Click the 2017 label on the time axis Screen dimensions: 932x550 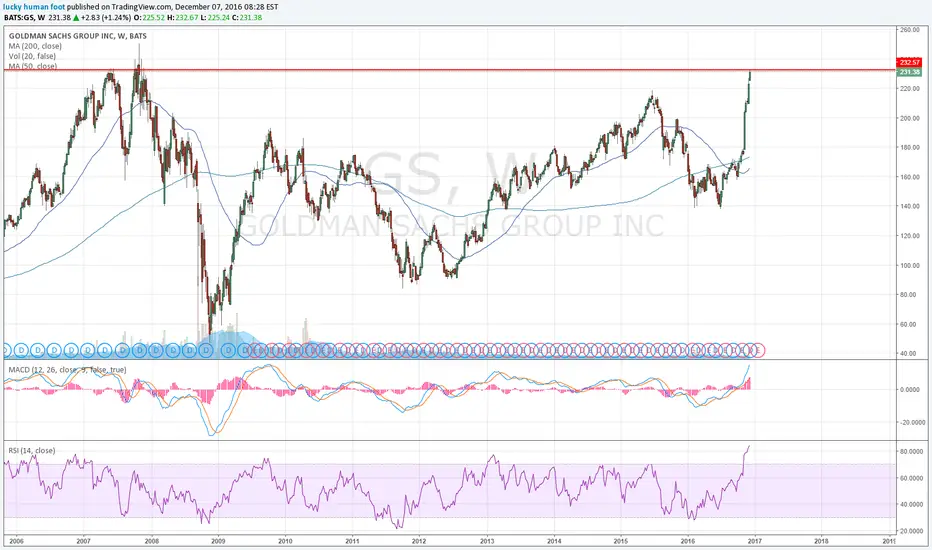755,541
